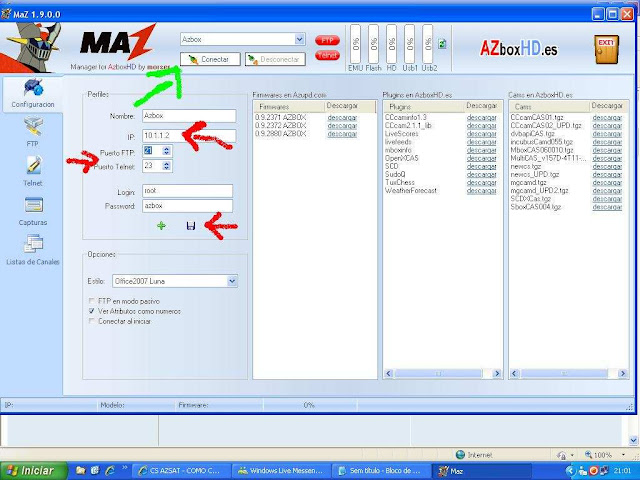Open the Listas de Canales section
The width and height of the screenshot is (640, 480).
[x=33, y=250]
